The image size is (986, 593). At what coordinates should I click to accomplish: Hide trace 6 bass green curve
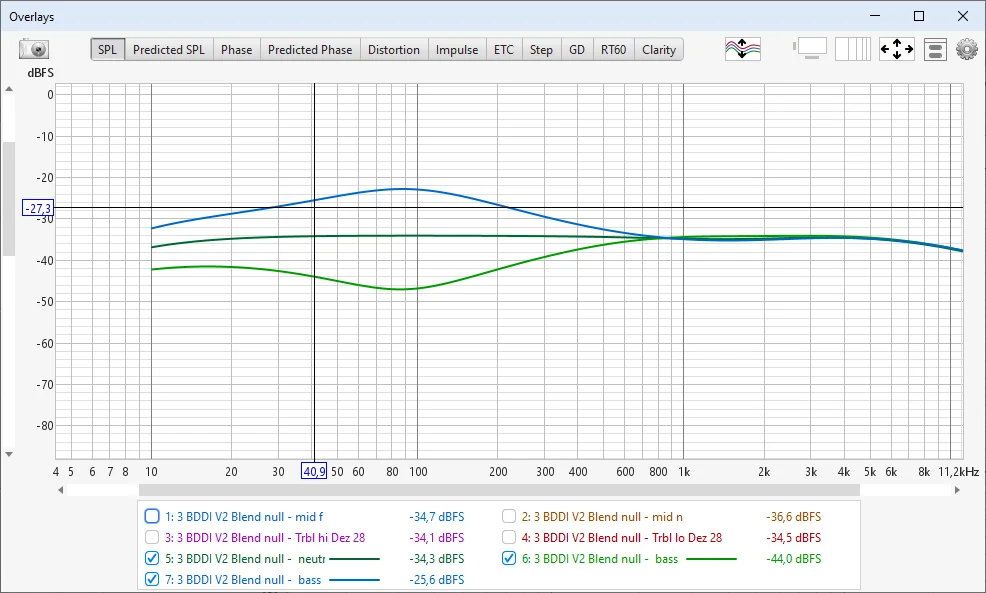(509, 558)
